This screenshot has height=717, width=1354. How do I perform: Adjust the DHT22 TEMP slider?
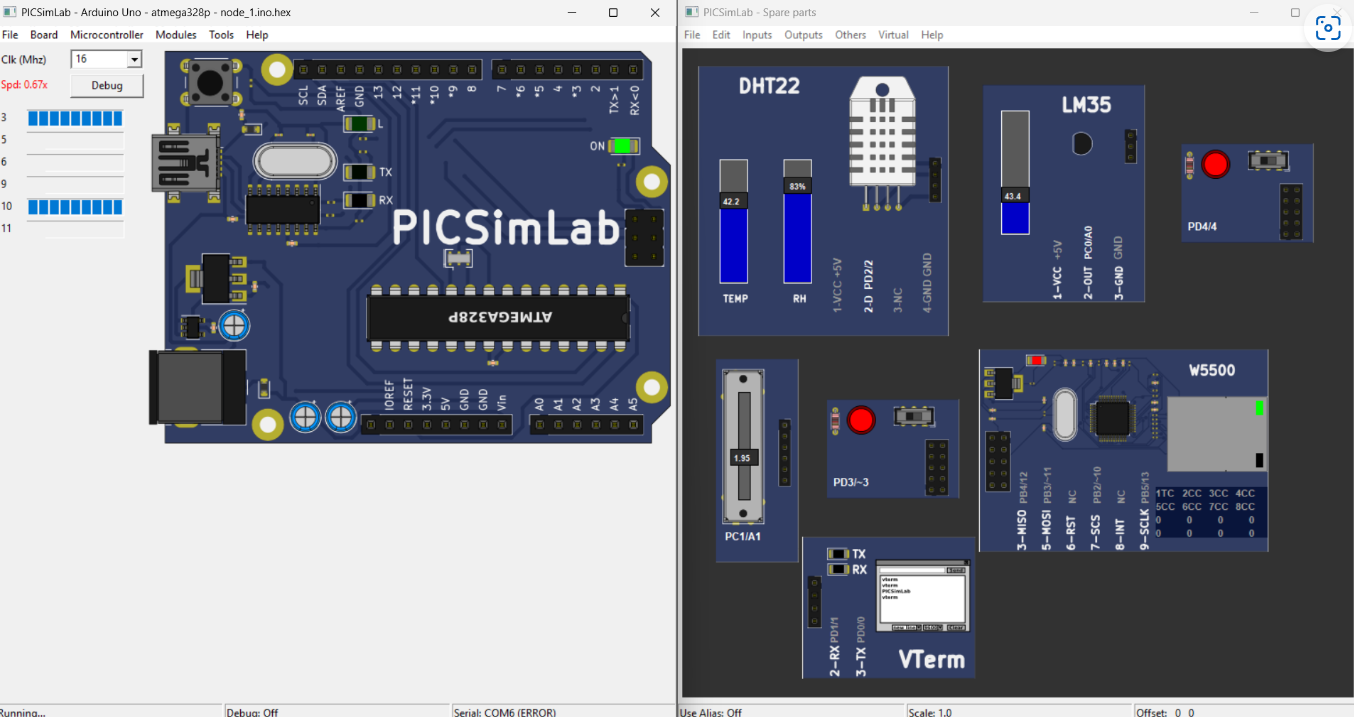733,202
